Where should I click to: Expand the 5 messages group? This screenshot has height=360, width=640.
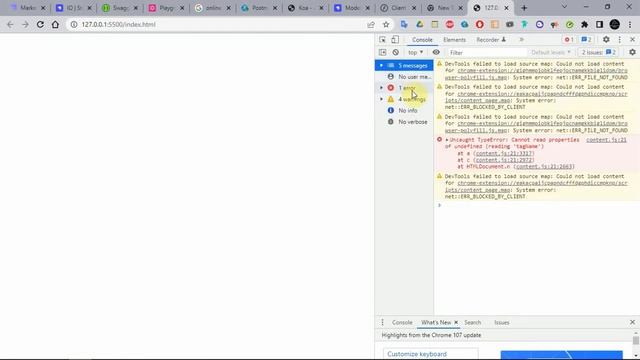[x=381, y=65]
